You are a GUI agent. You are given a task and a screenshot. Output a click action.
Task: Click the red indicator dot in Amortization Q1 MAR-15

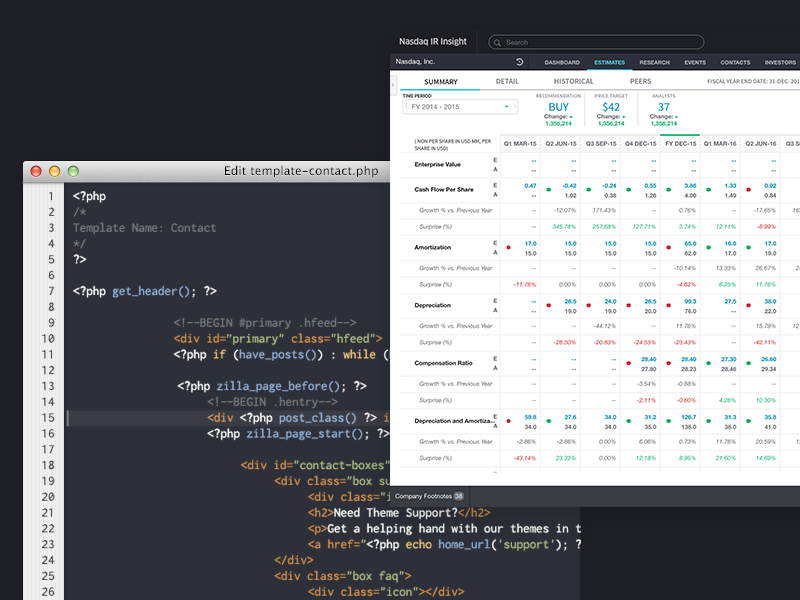[x=508, y=247]
